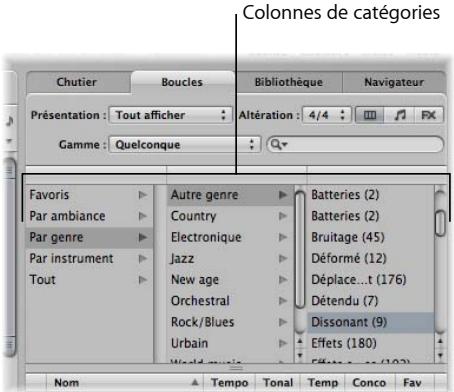Select the Electronique genre
This screenshot has height=392, width=454.
pos(230,237)
